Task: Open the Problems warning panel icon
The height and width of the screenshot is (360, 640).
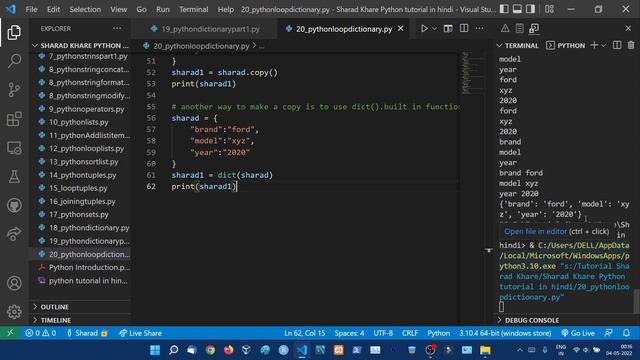Action: (x=505, y=28)
